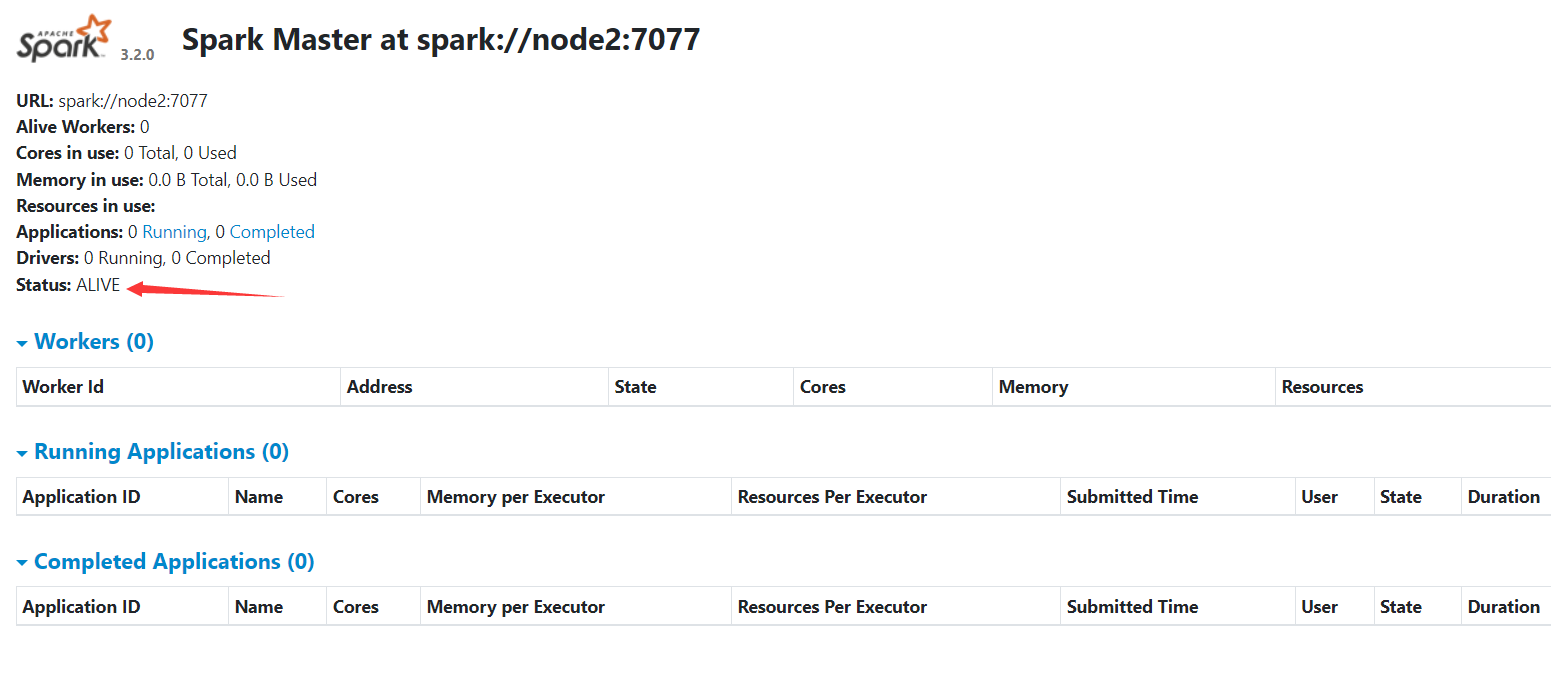Click the 'Cores in use' line

[126, 153]
